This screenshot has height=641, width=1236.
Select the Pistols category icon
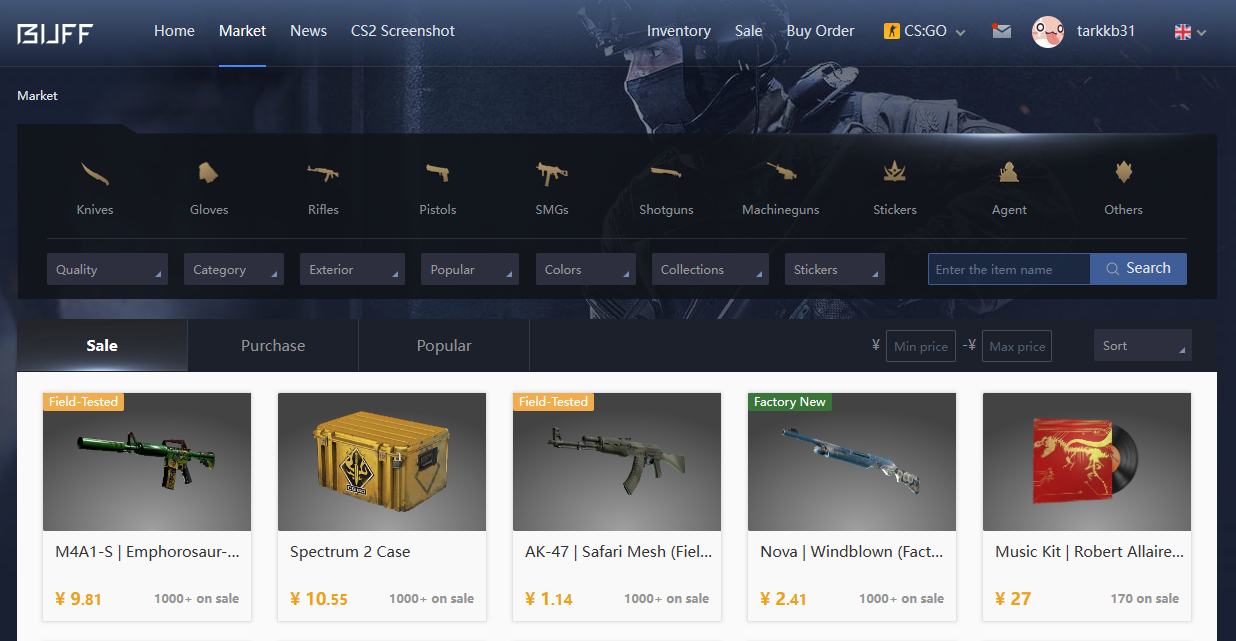tap(437, 173)
